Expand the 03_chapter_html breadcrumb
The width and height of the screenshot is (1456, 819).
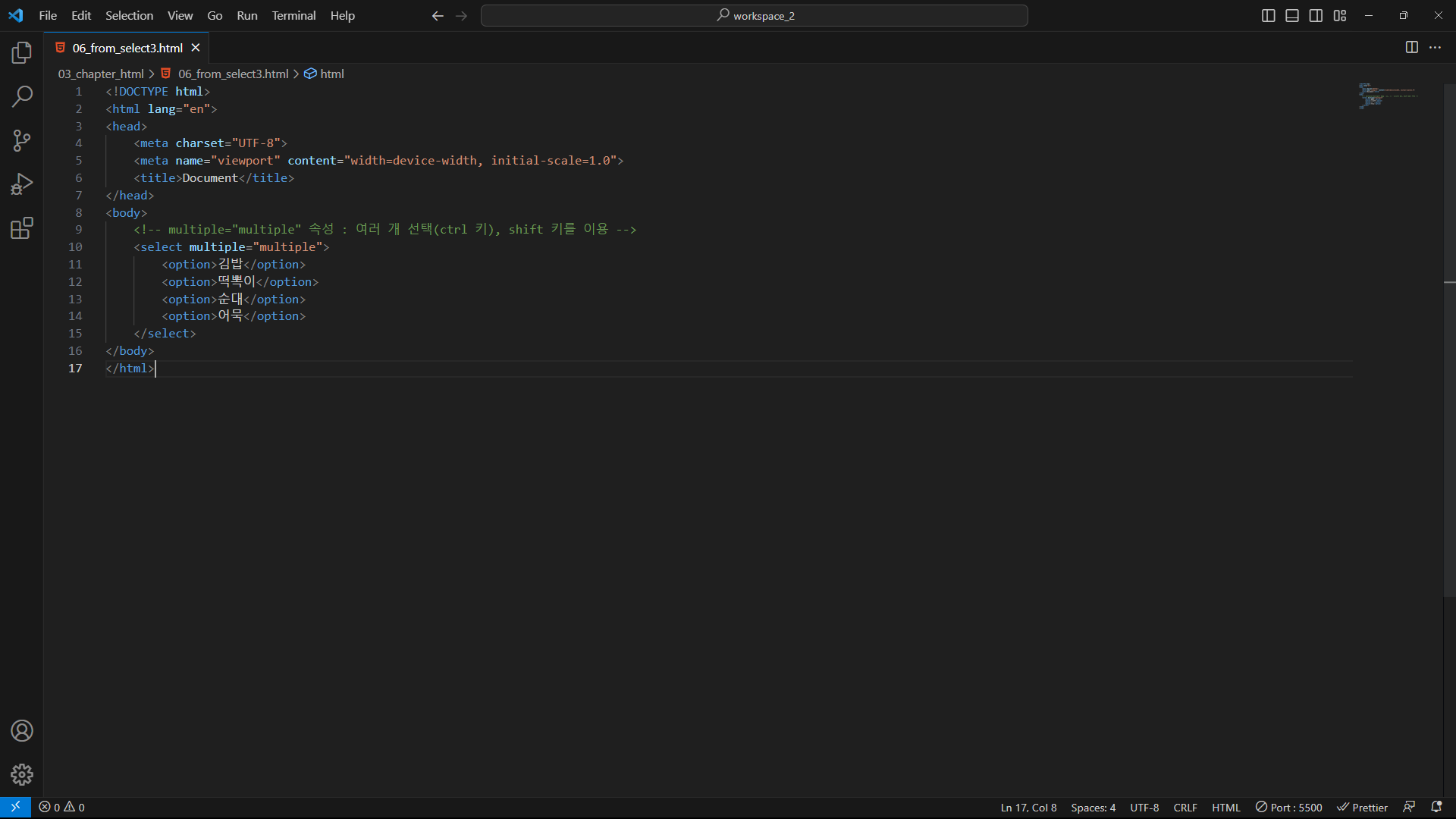click(x=101, y=74)
